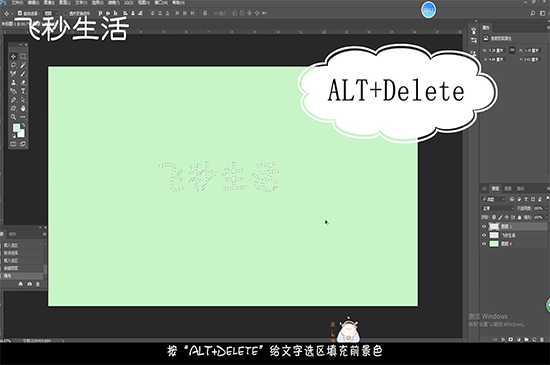The width and height of the screenshot is (550, 365).
Task: Switch to the 路径 (Paths) tab
Action: coord(521,189)
